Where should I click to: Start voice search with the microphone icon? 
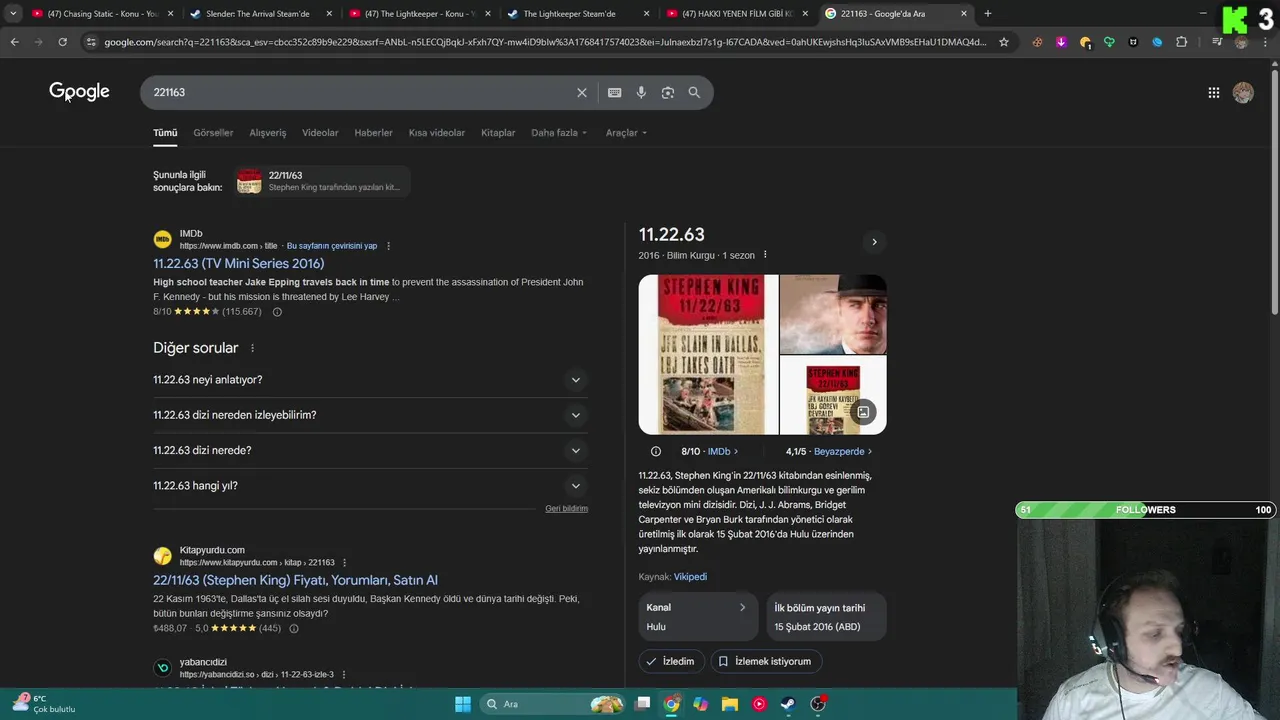(x=641, y=92)
